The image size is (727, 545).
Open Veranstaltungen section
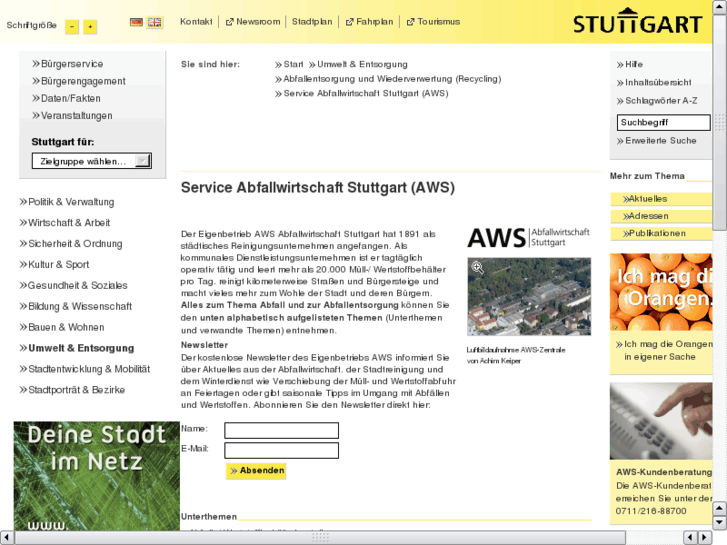click(x=72, y=115)
